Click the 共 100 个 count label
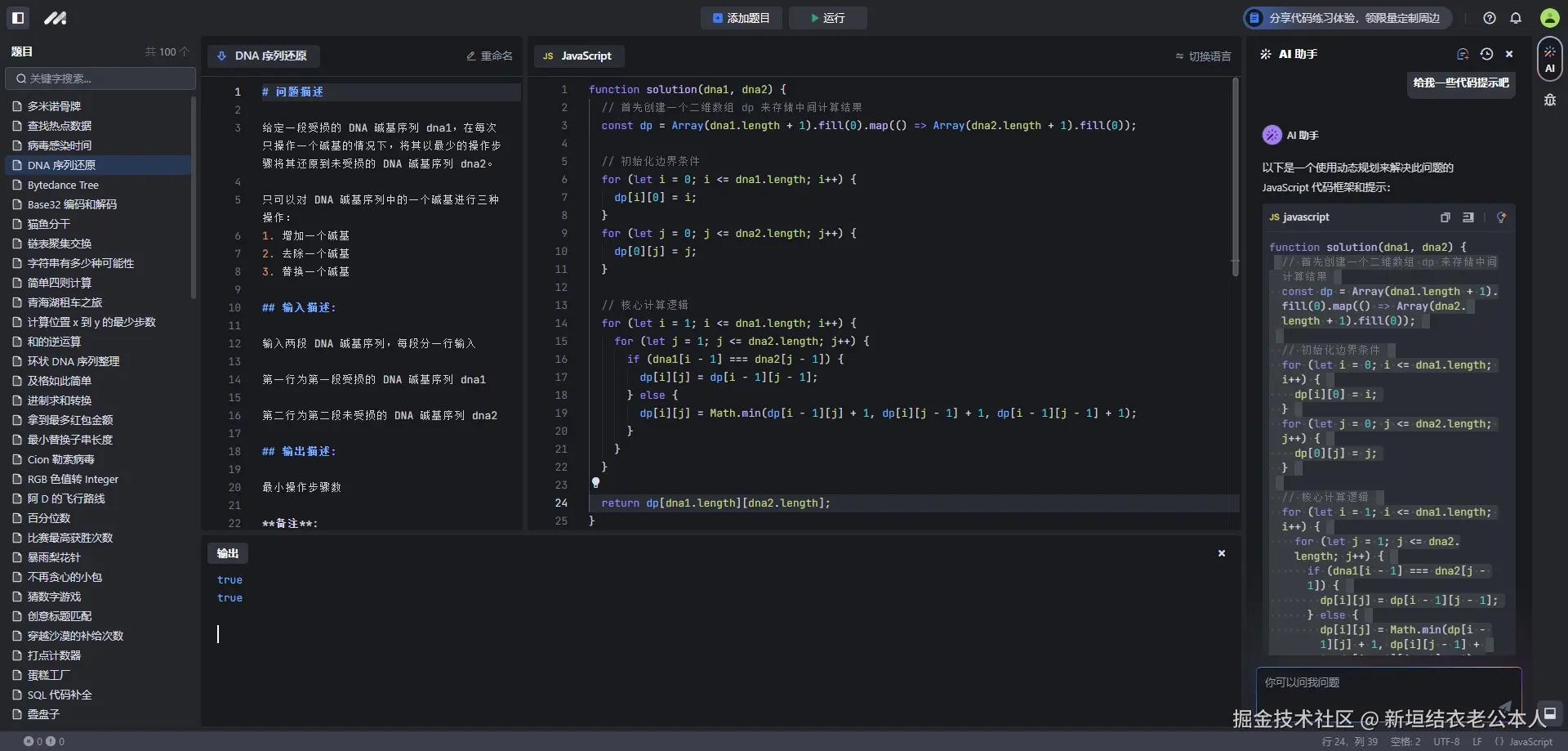Viewport: 1568px width, 751px height. click(x=167, y=51)
